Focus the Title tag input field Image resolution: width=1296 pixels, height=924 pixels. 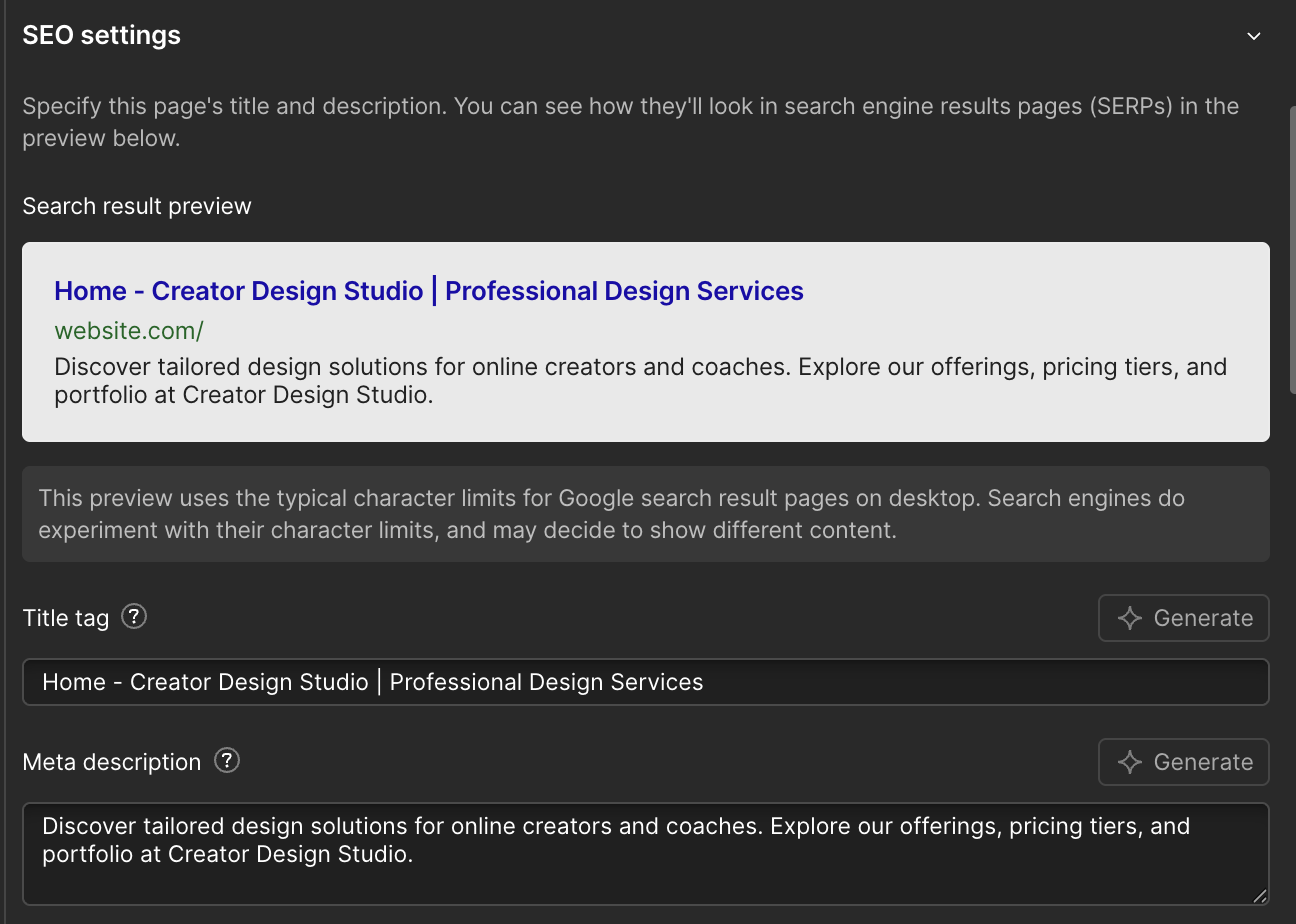pyautogui.click(x=646, y=682)
